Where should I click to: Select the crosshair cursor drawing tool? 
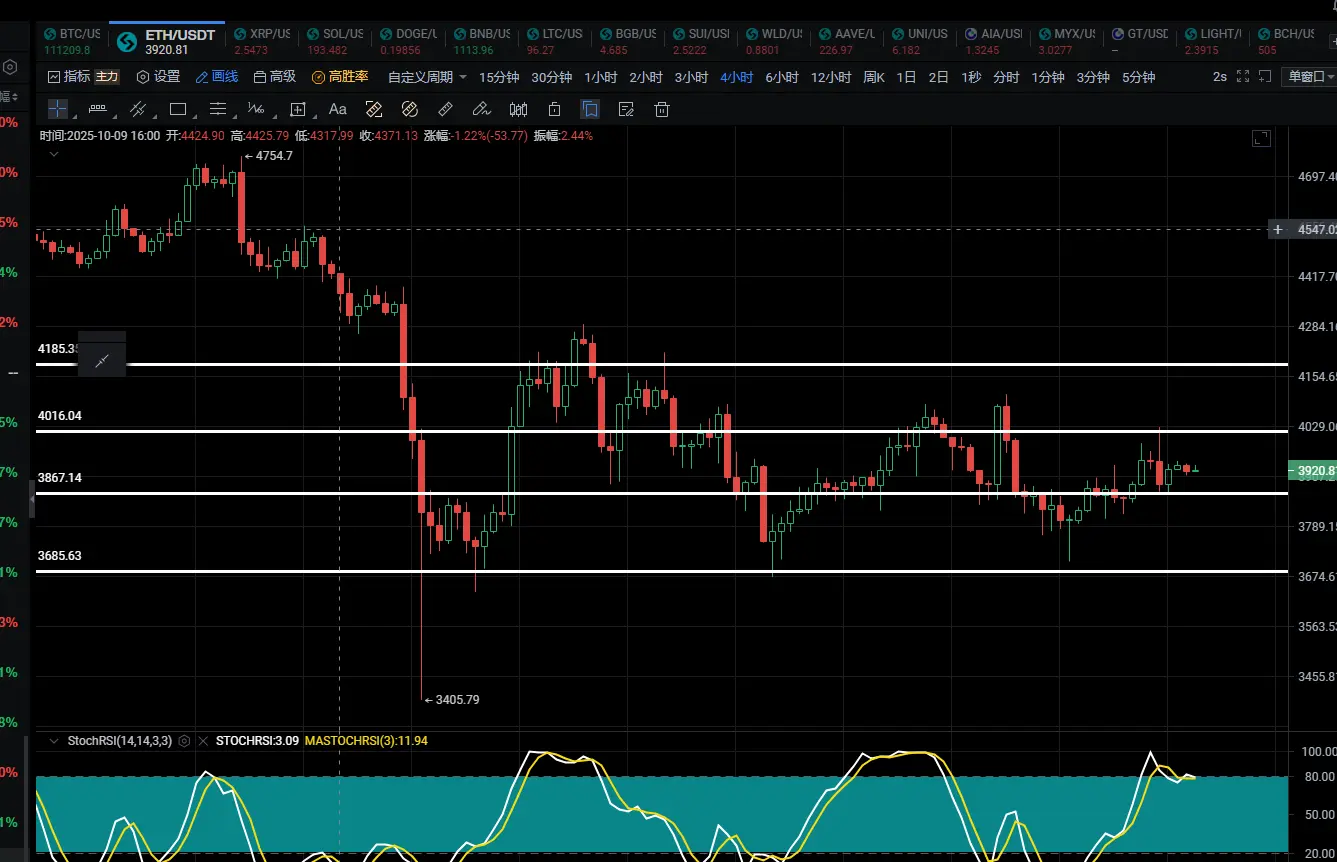click(58, 109)
